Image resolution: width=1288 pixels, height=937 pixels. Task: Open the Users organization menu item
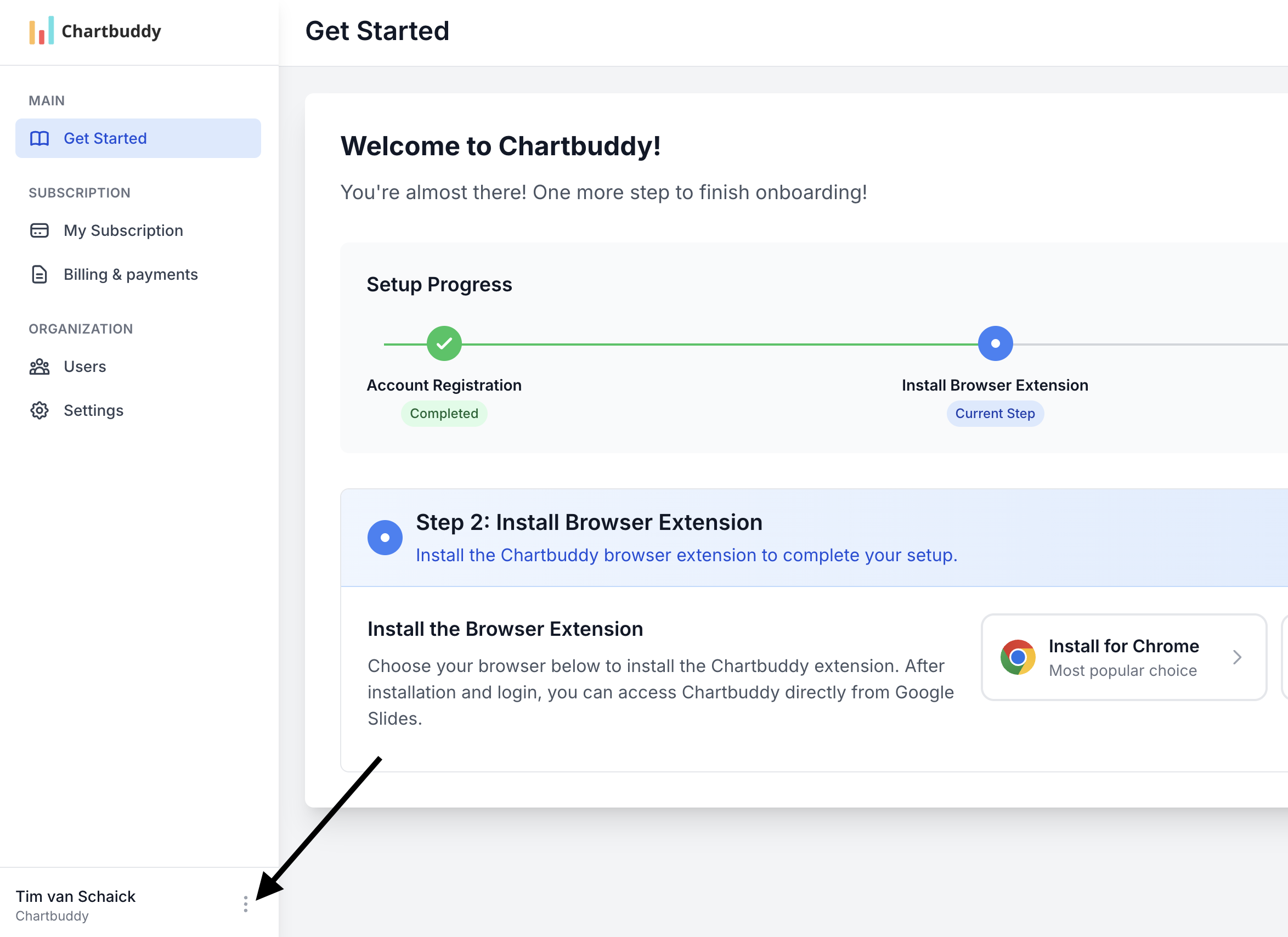click(x=84, y=366)
